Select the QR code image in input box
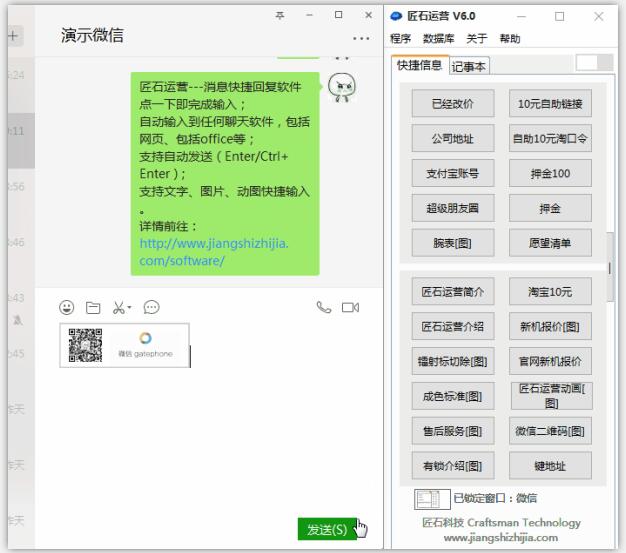This screenshot has height=553, width=626. [x=85, y=345]
